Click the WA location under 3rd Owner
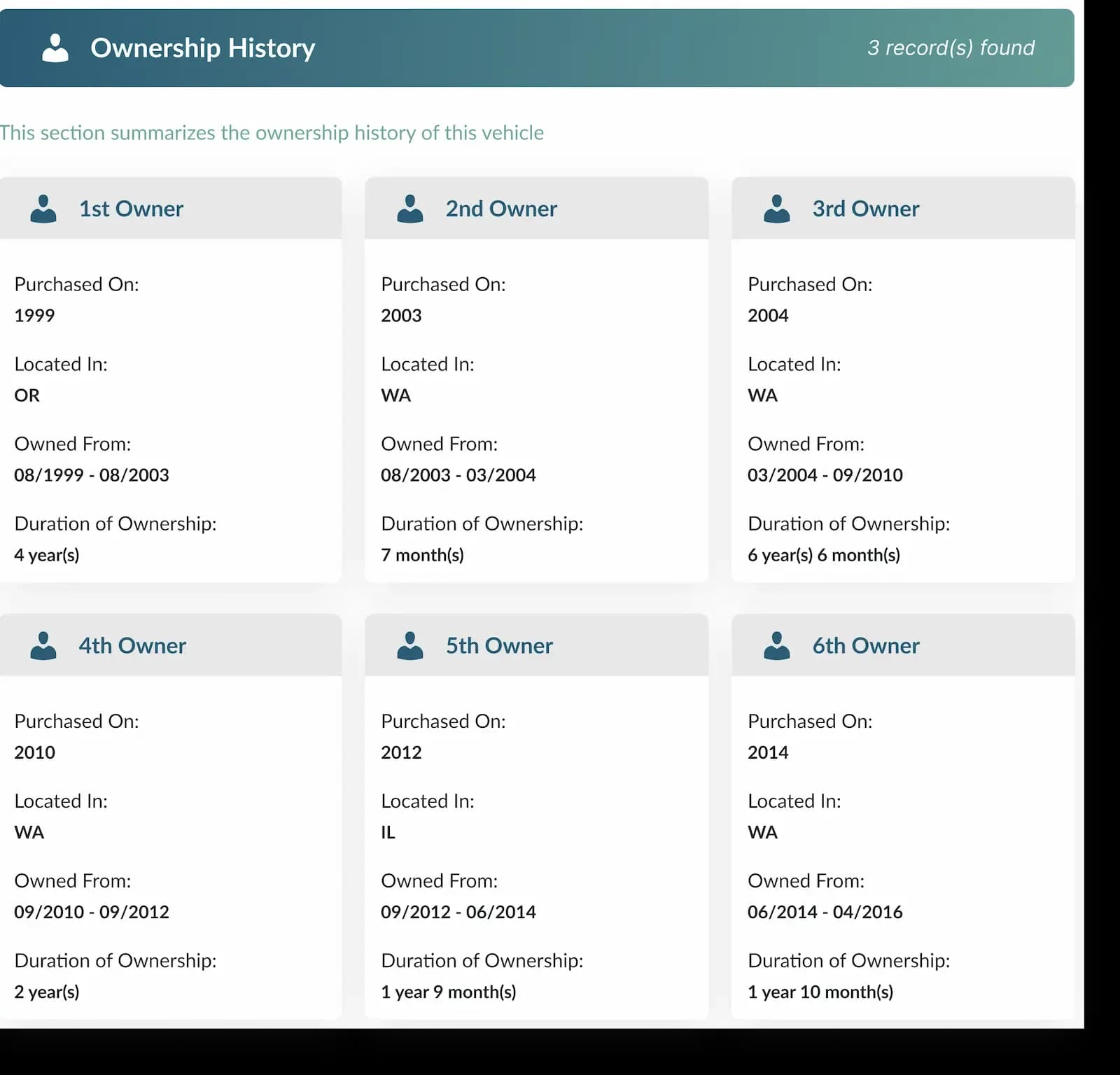Screen dimensions: 1120x1075 762,395
